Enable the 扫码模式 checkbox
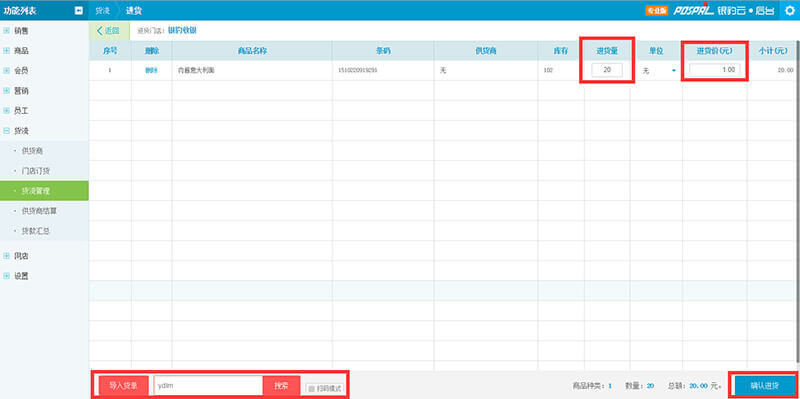 [312, 388]
